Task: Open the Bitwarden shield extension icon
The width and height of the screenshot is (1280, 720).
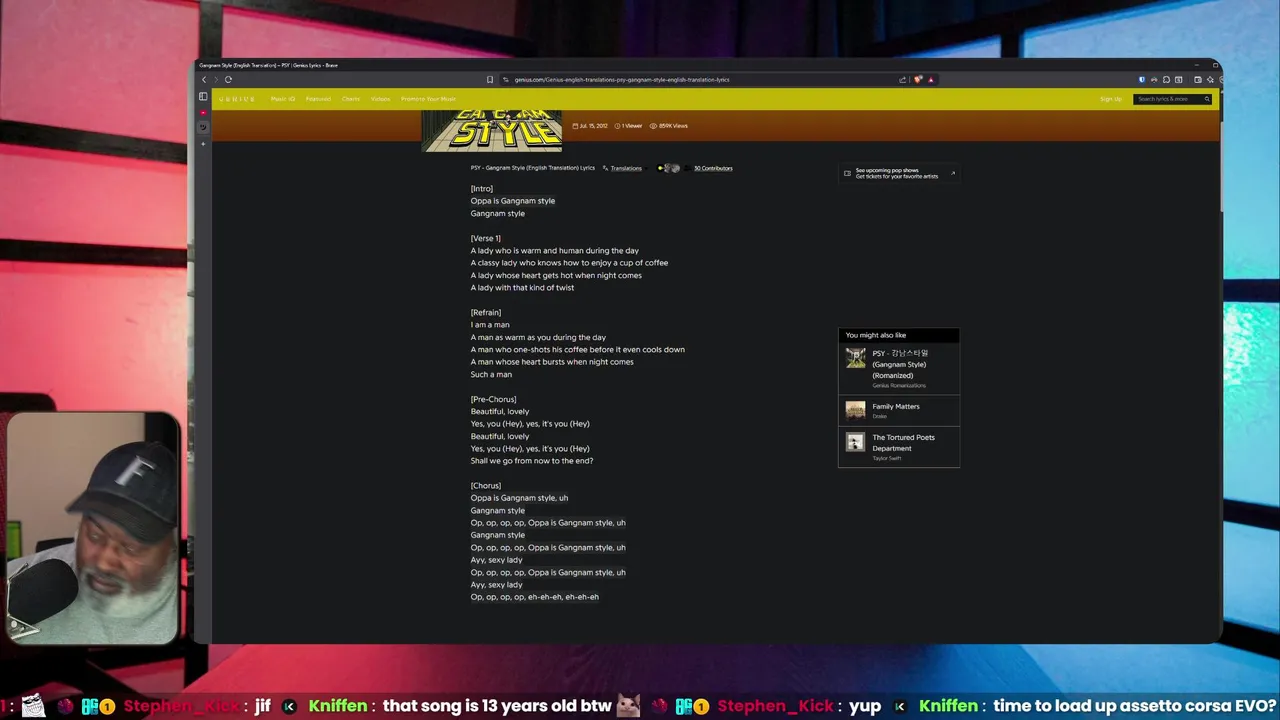Action: [x=1142, y=79]
